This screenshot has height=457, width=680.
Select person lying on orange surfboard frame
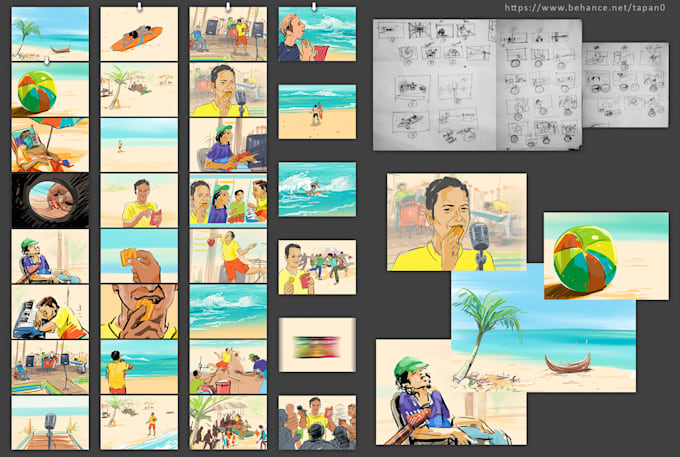(x=139, y=33)
